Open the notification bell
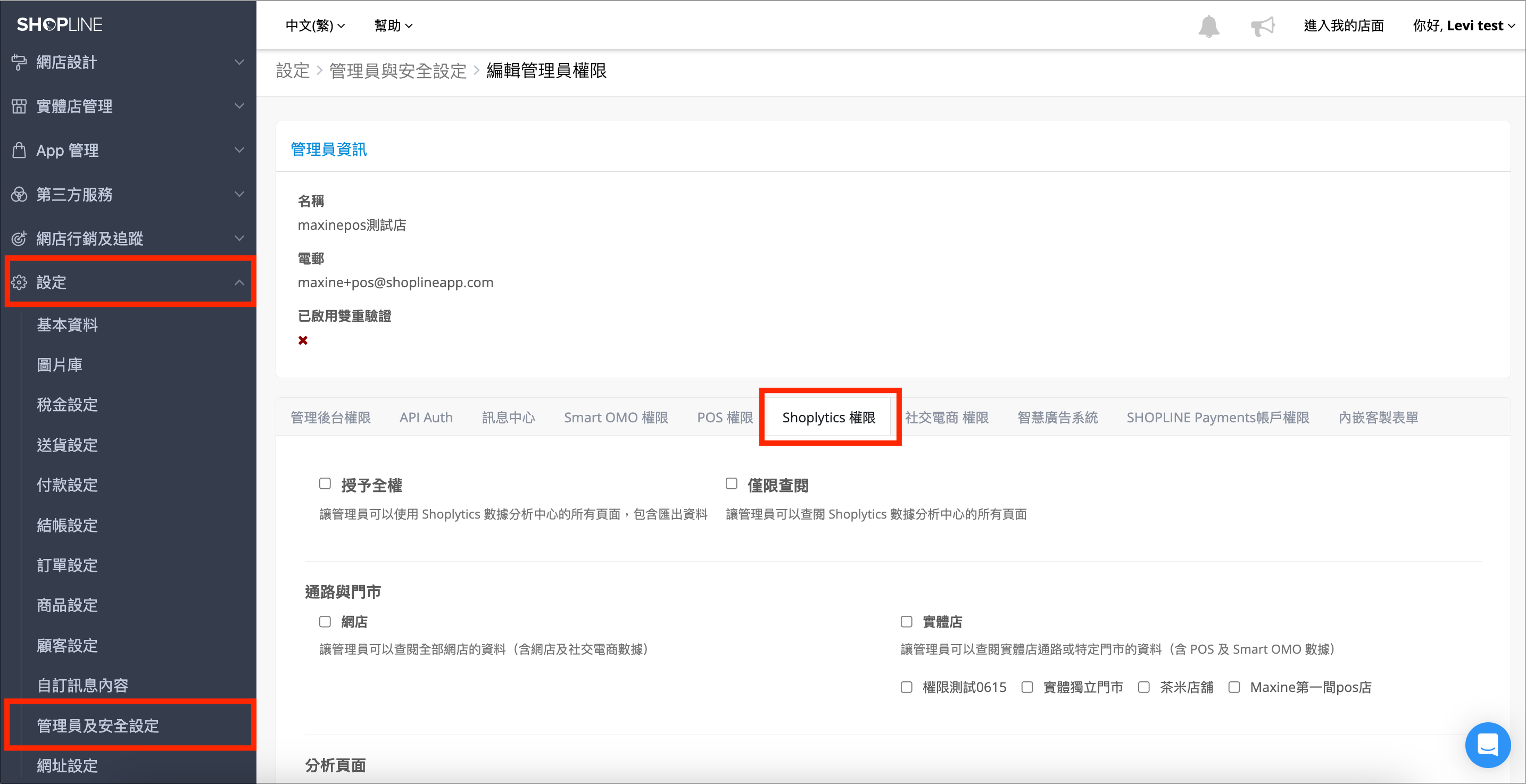1526x784 pixels. point(1208,26)
